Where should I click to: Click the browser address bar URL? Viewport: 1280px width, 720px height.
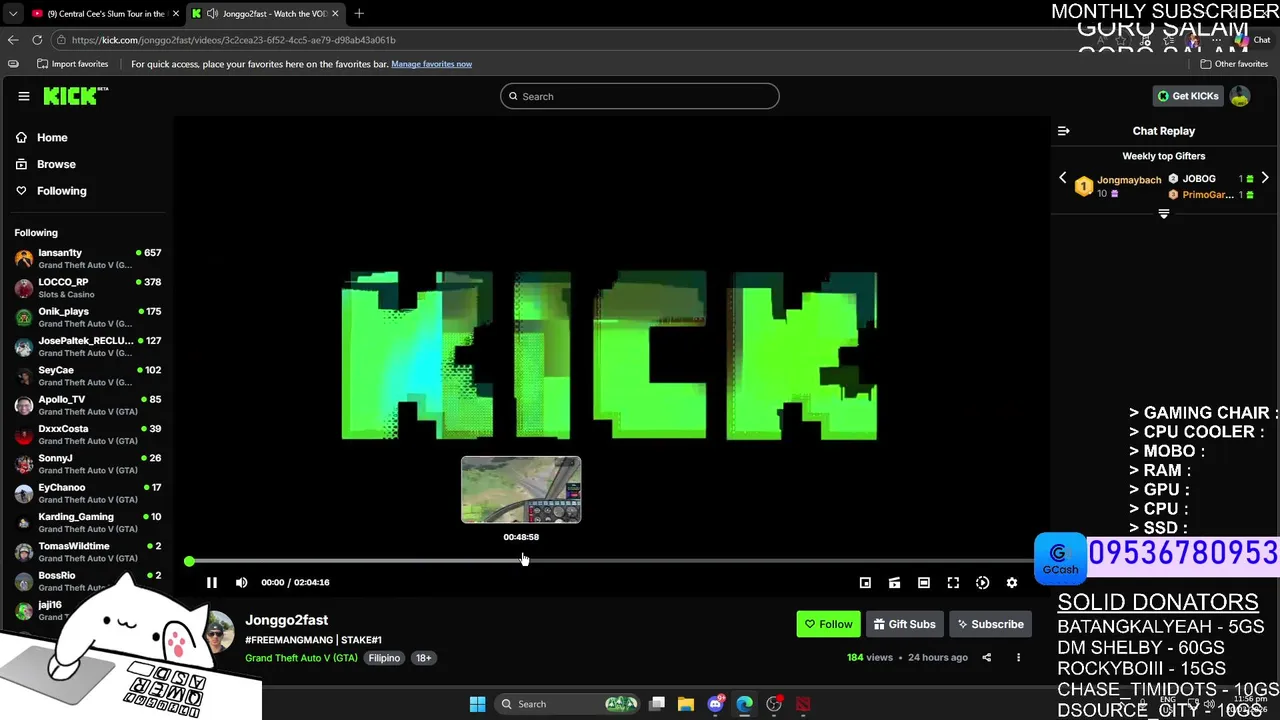(234, 40)
